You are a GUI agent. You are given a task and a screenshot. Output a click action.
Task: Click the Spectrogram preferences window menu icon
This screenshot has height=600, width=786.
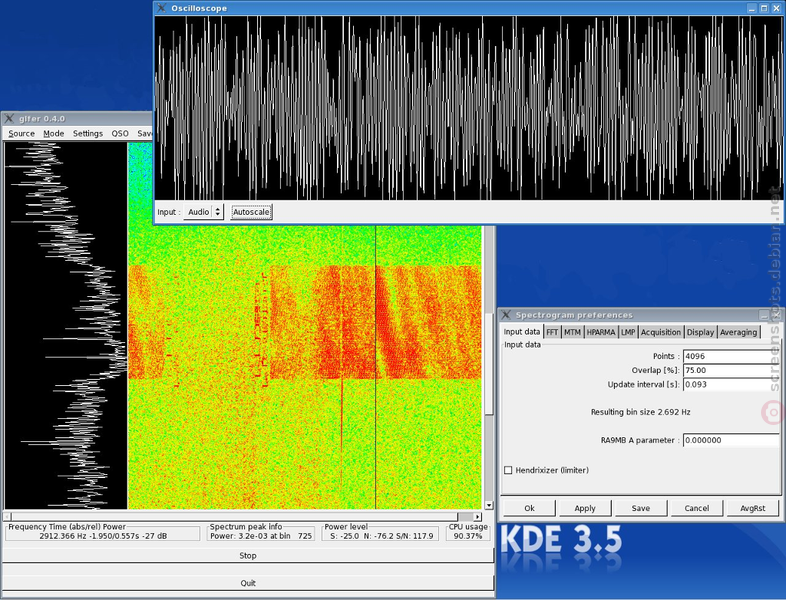point(506,315)
